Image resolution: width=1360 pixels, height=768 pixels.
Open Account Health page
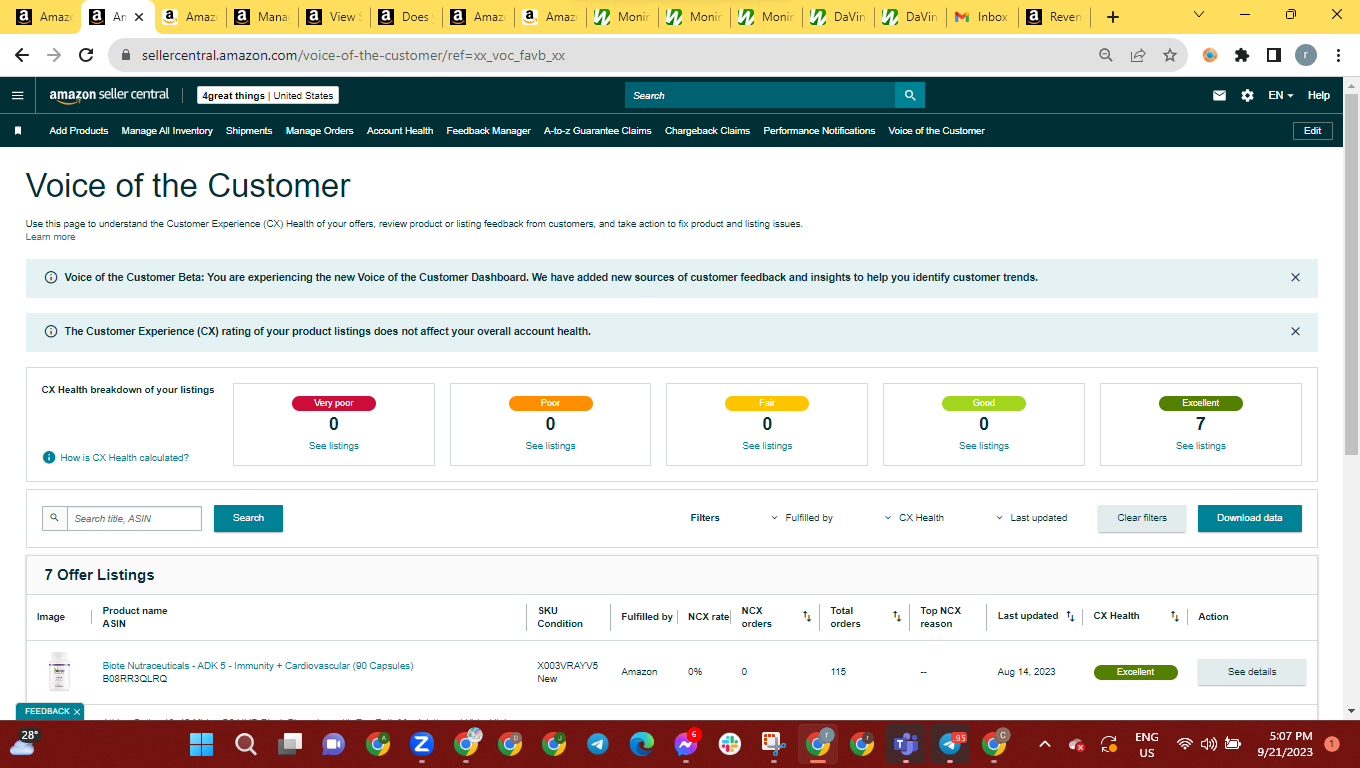(x=400, y=131)
